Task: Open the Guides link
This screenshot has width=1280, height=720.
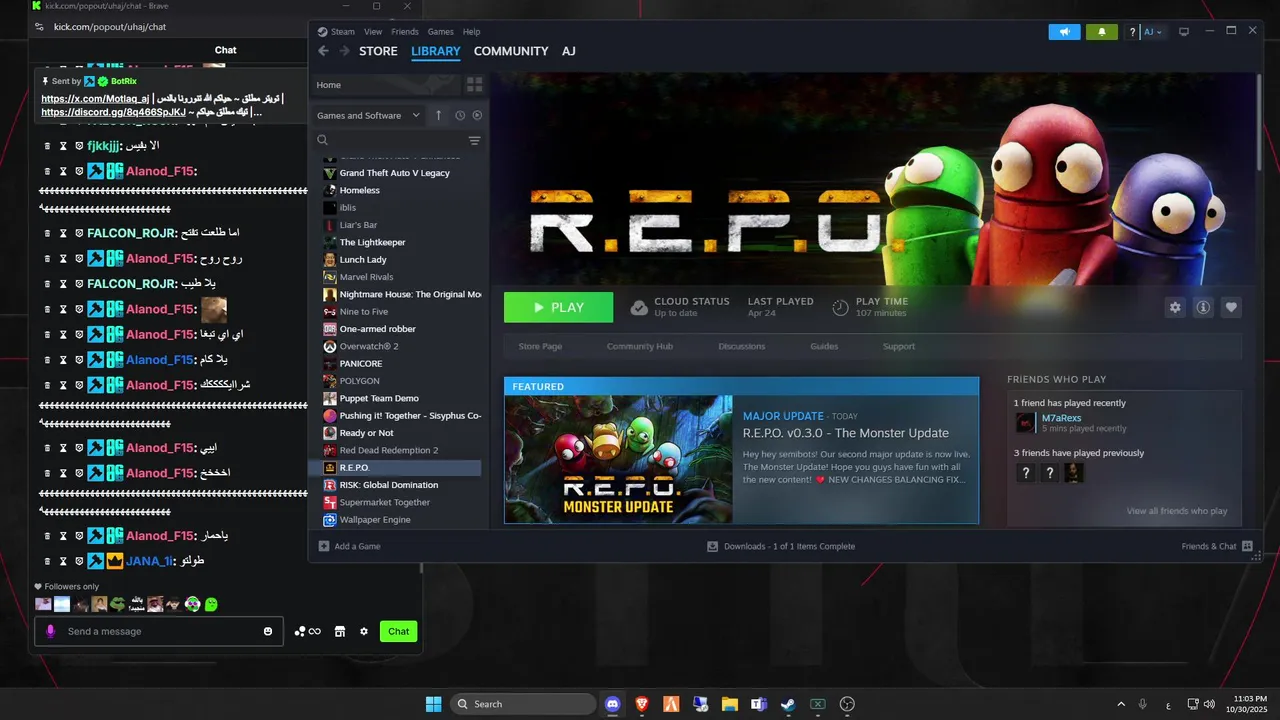Action: [824, 346]
